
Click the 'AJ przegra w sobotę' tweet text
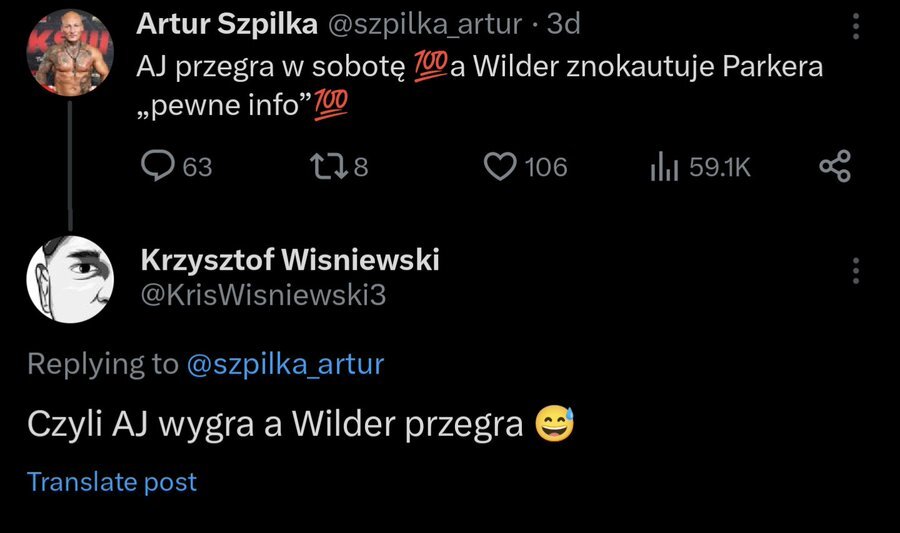point(270,68)
